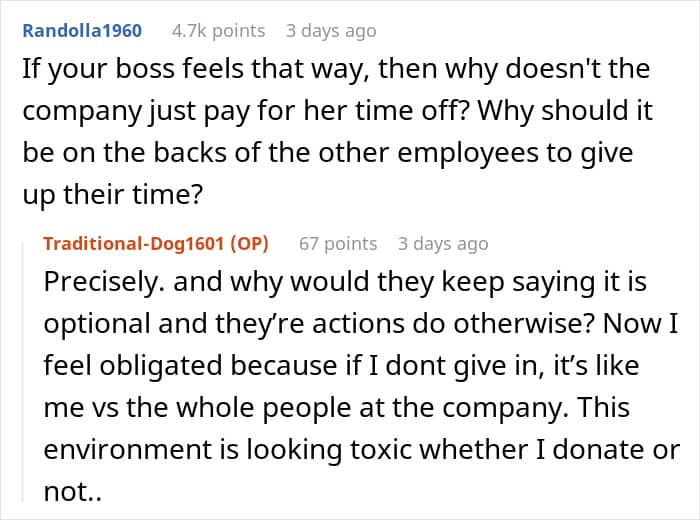Click the 67 points score

338,243
